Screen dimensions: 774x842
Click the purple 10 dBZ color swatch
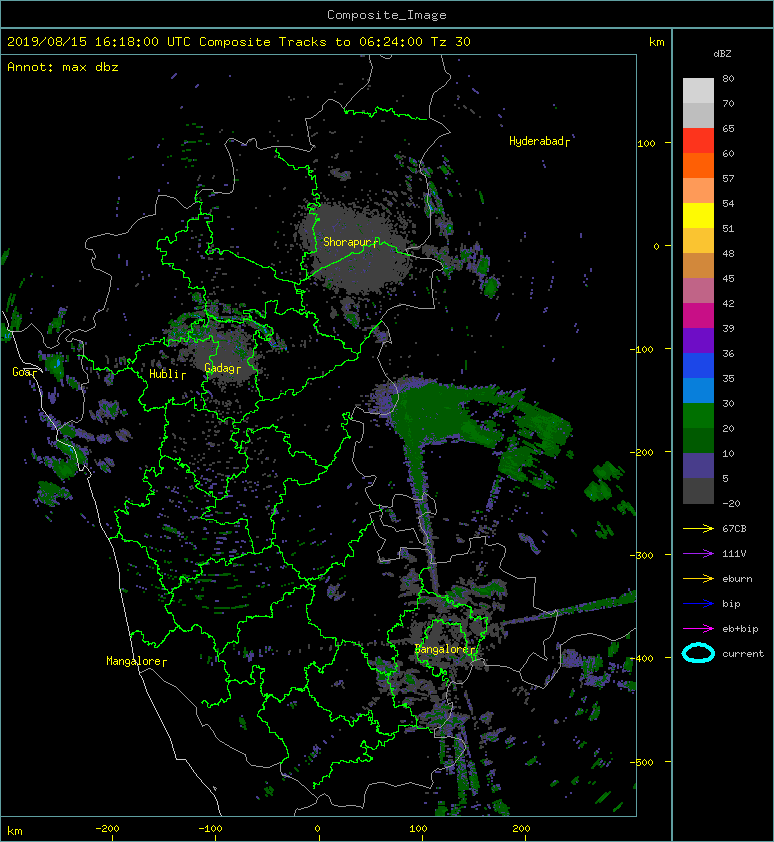click(x=698, y=465)
